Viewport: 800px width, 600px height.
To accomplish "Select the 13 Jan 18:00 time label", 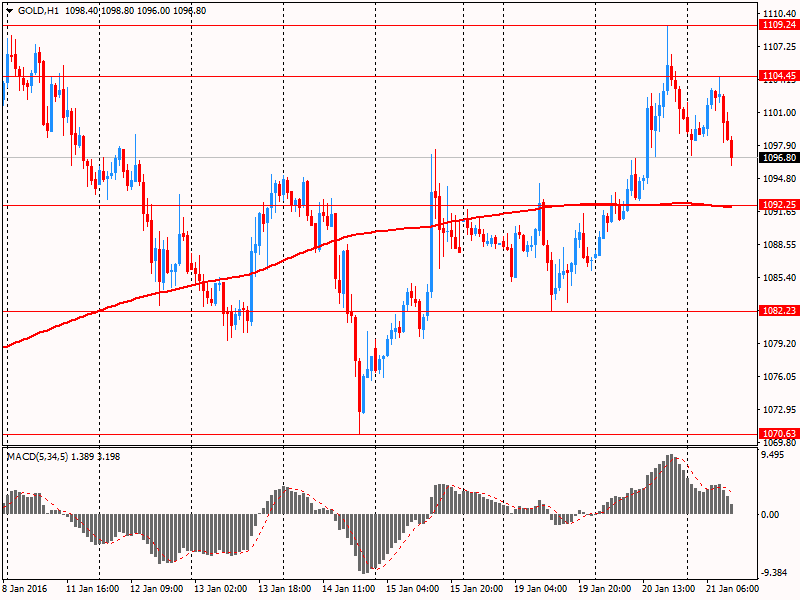I will click(x=284, y=588).
